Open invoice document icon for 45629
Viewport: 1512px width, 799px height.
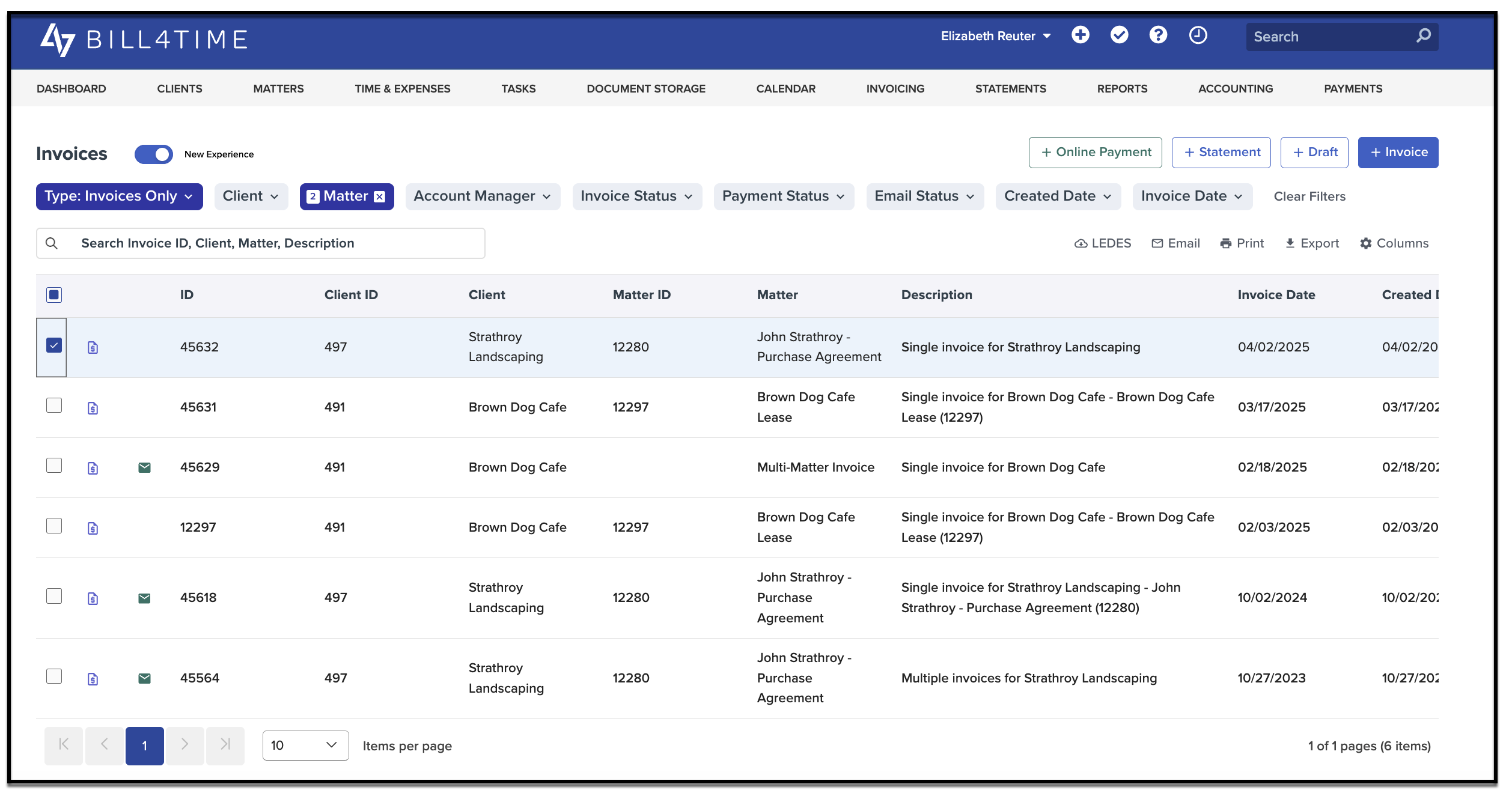[x=93, y=468]
